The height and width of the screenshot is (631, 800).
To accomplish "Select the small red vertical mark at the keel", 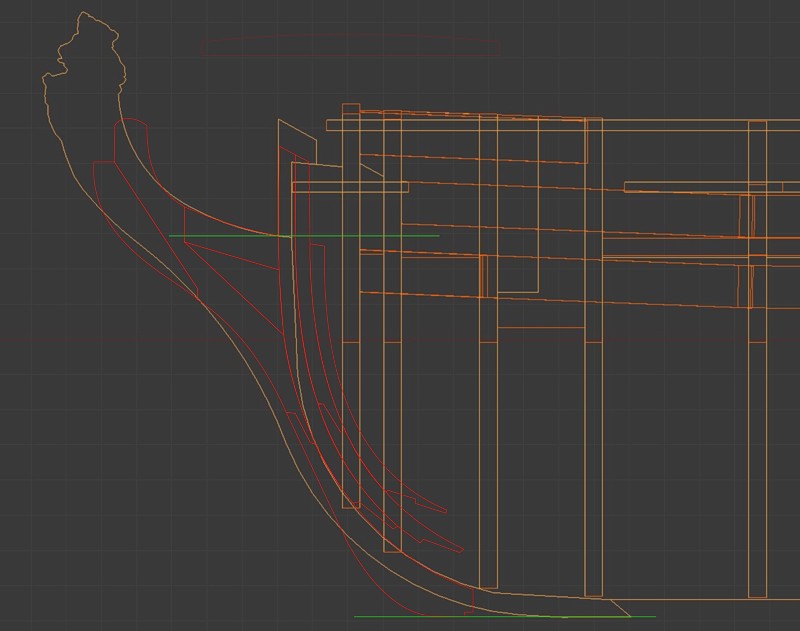I will click(471, 600).
